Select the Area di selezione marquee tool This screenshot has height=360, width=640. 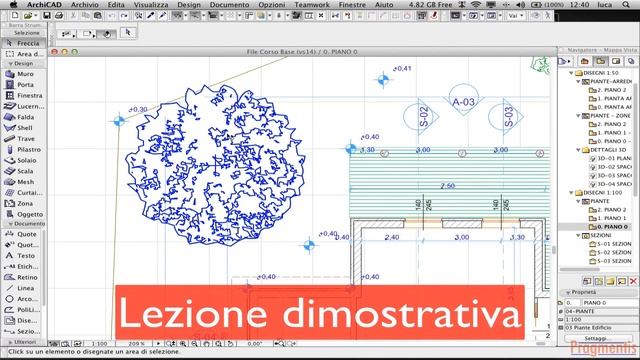tap(24, 54)
